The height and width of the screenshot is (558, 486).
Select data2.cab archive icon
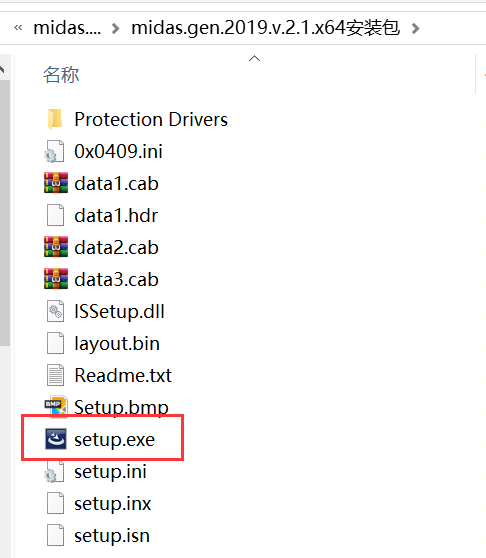pyautogui.click(x=56, y=247)
